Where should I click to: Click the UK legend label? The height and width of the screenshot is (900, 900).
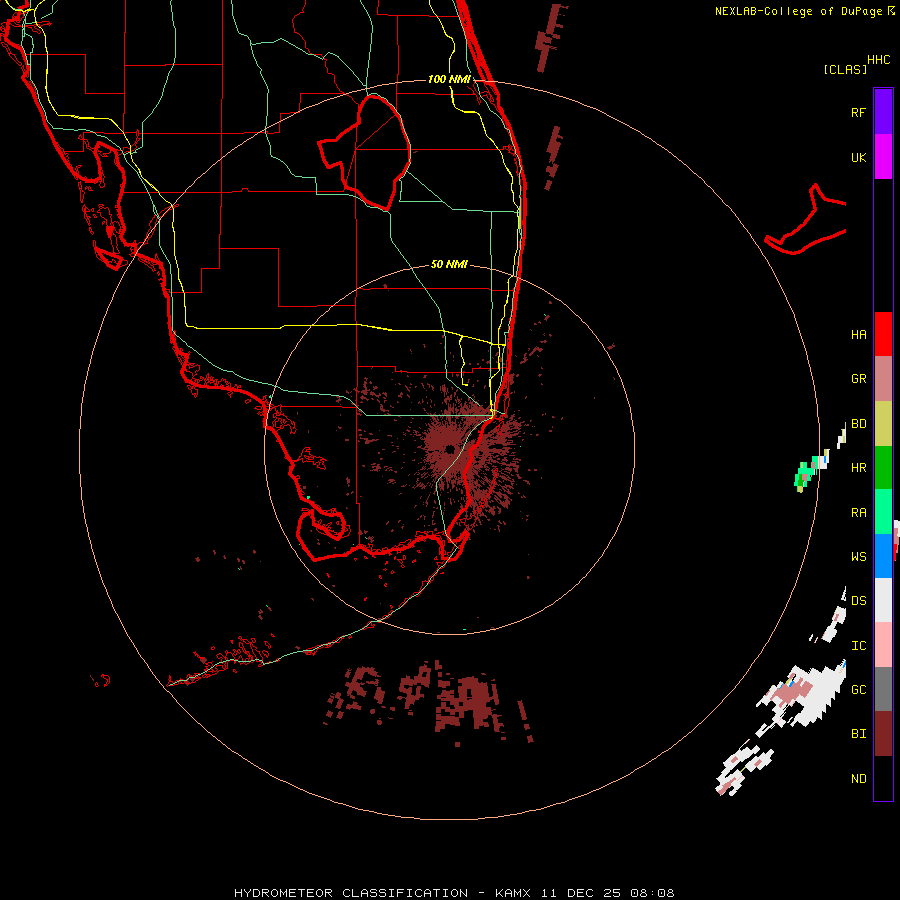858,158
